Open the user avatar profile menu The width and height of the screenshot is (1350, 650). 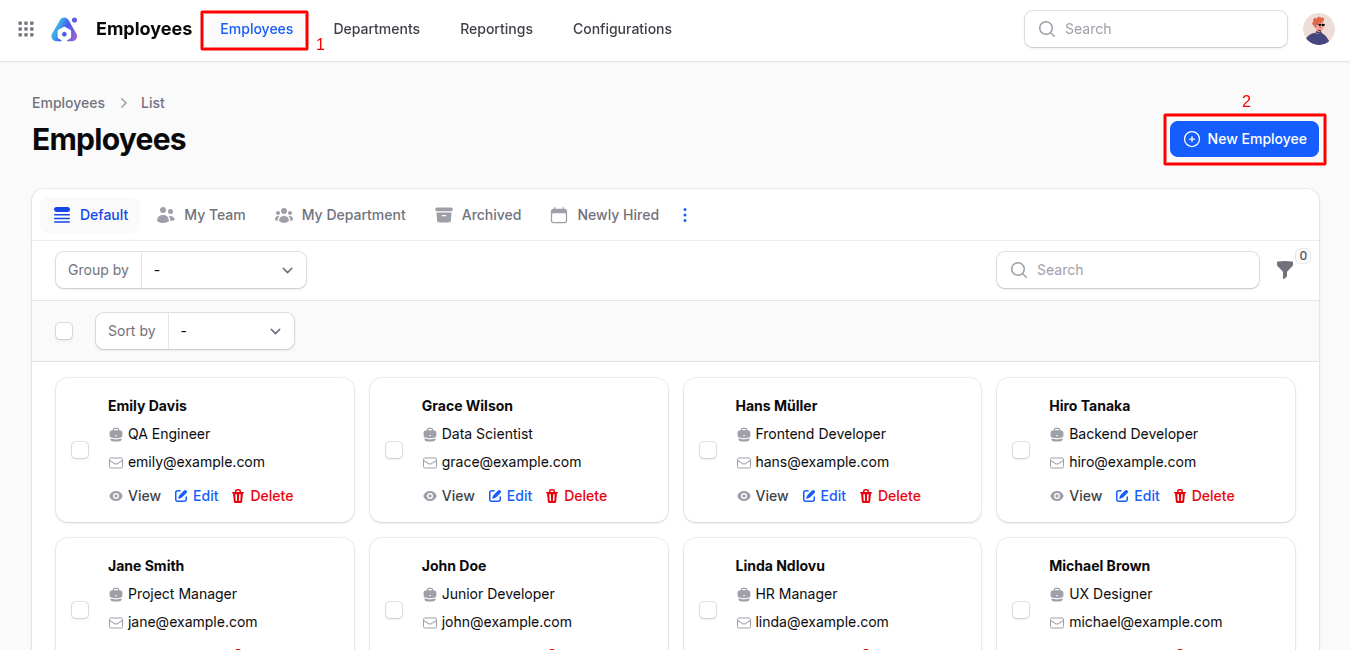(1318, 29)
